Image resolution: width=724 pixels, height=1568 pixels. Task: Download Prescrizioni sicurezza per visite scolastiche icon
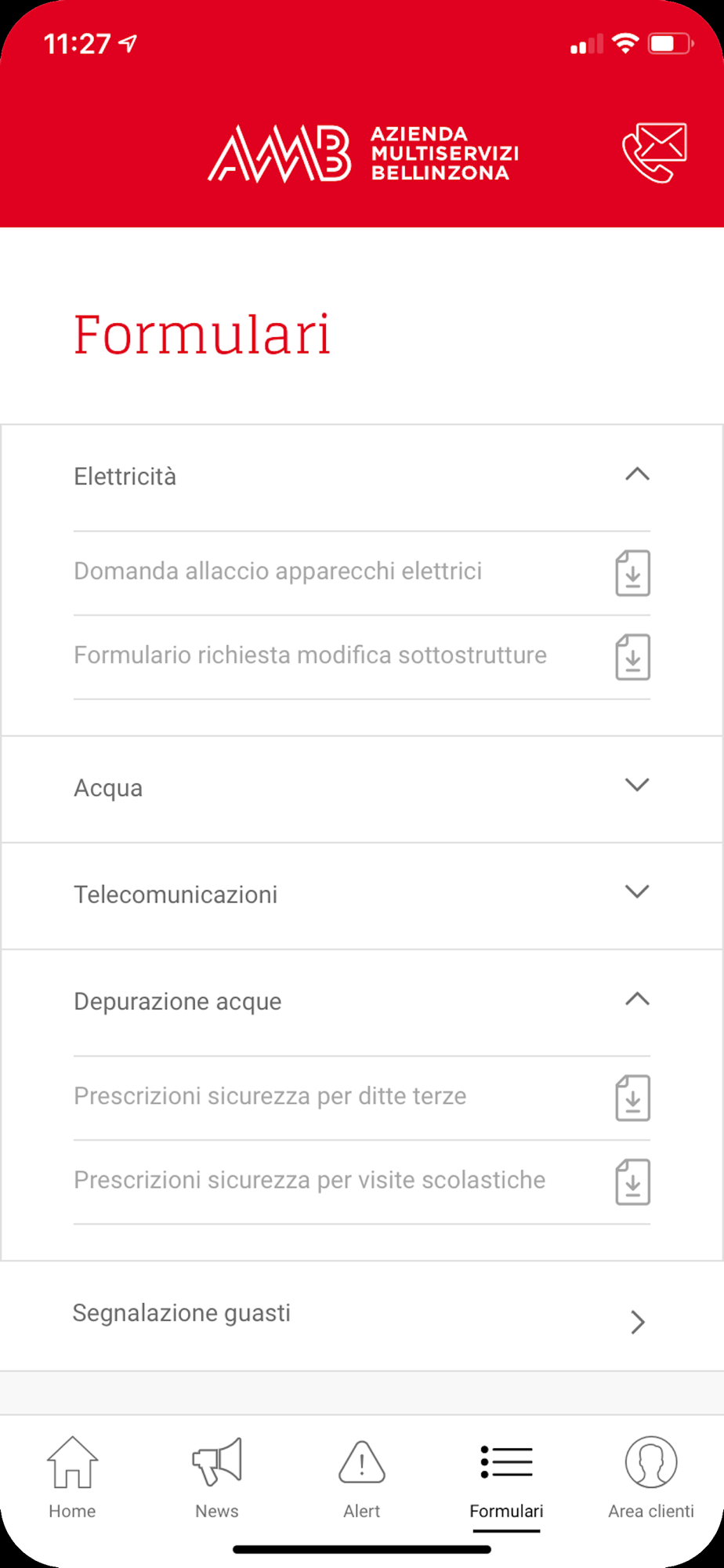coord(633,1181)
